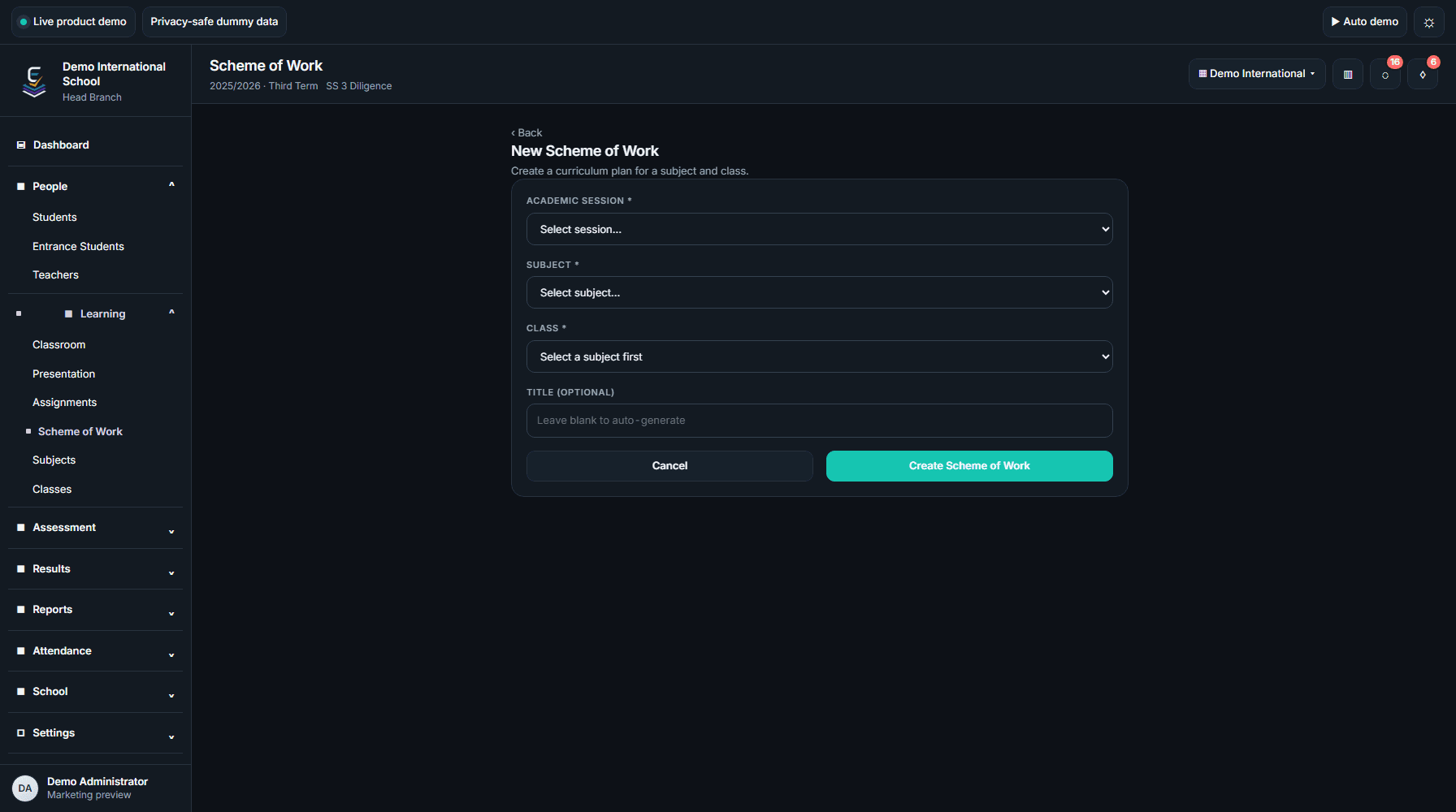Open the Select subject dropdown
Viewport: 1456px width, 812px height.
tap(820, 292)
